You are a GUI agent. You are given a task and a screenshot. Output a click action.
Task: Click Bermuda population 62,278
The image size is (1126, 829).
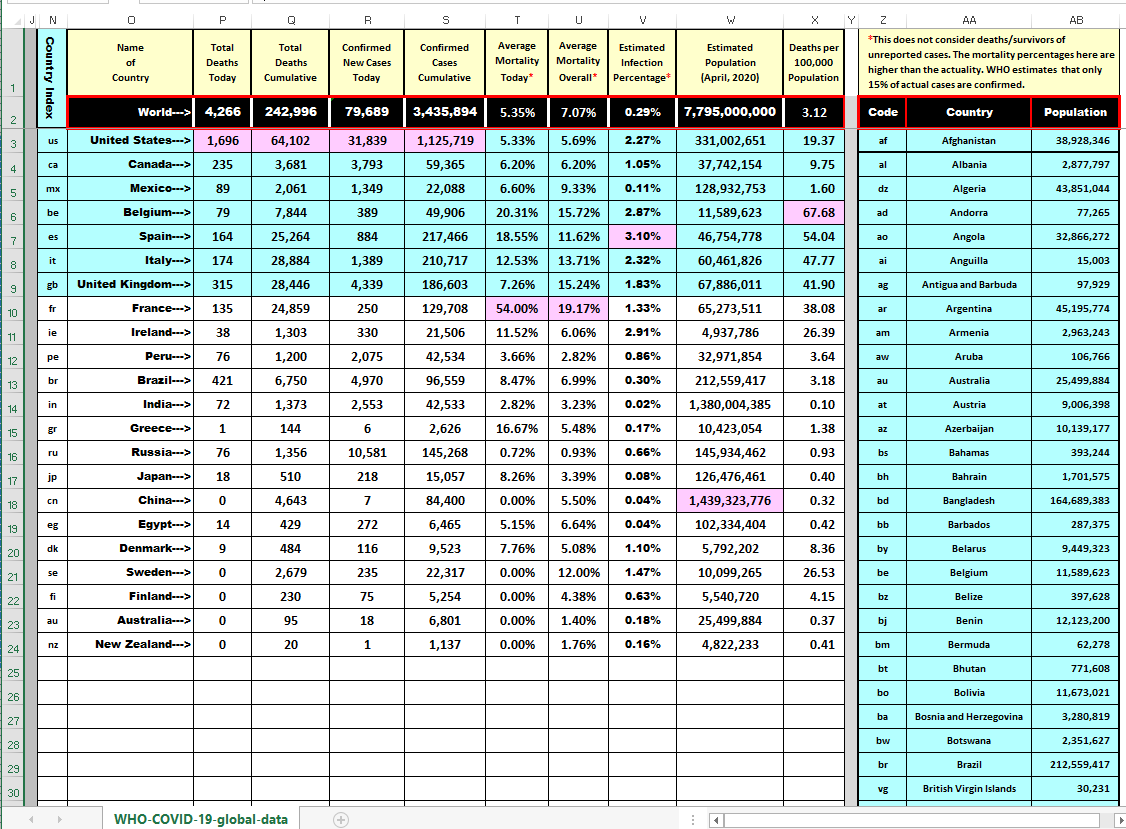1075,644
